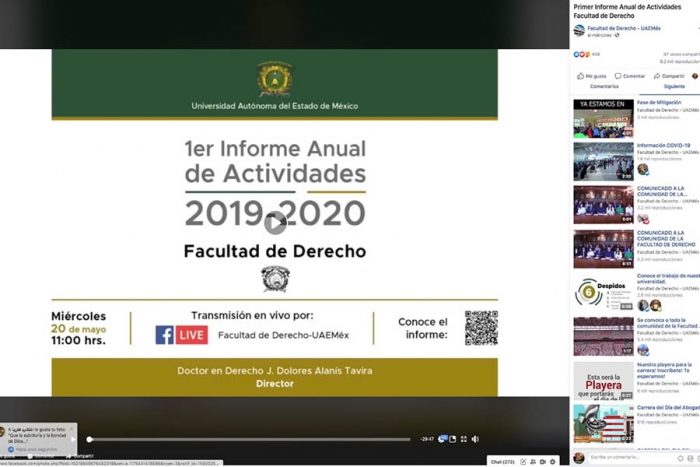Open the emoji picker in comment field
The width and height of the screenshot is (700, 467).
point(680,459)
